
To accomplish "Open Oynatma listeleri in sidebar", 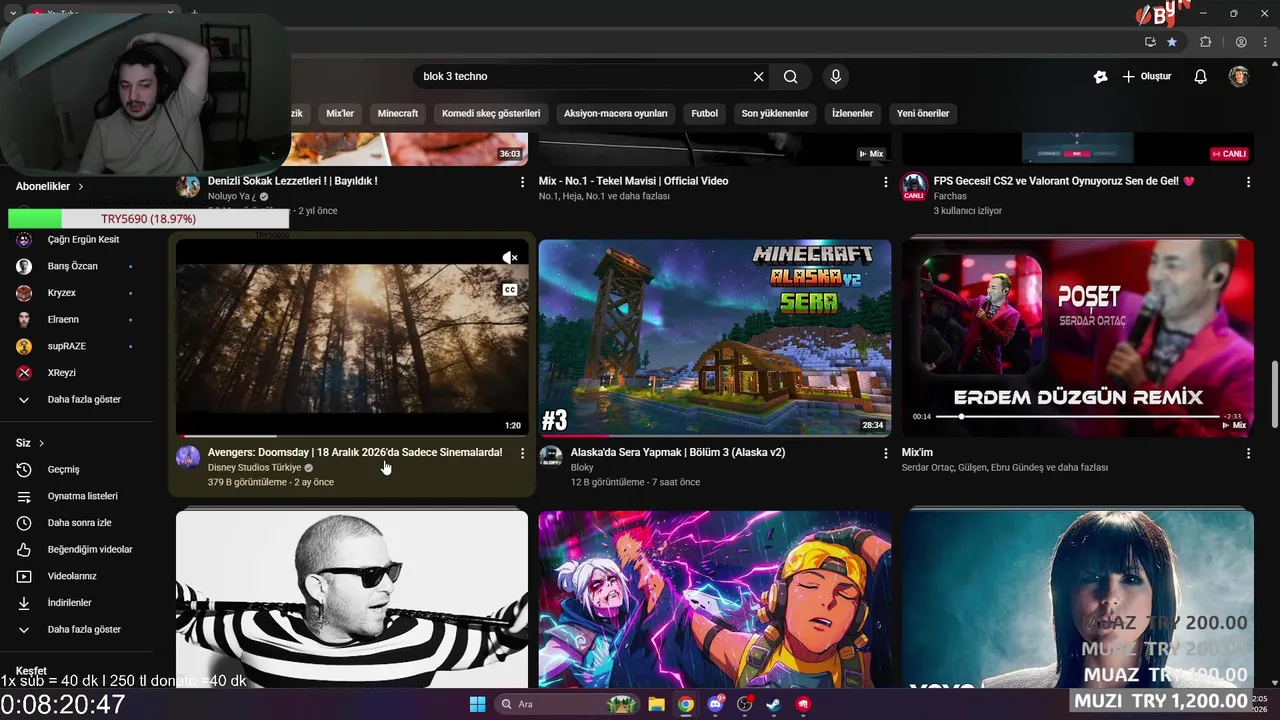I will (x=76, y=496).
